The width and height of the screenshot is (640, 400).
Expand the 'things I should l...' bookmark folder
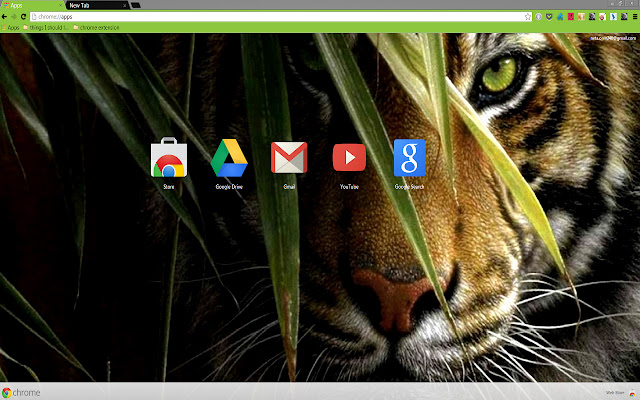pyautogui.click(x=46, y=28)
